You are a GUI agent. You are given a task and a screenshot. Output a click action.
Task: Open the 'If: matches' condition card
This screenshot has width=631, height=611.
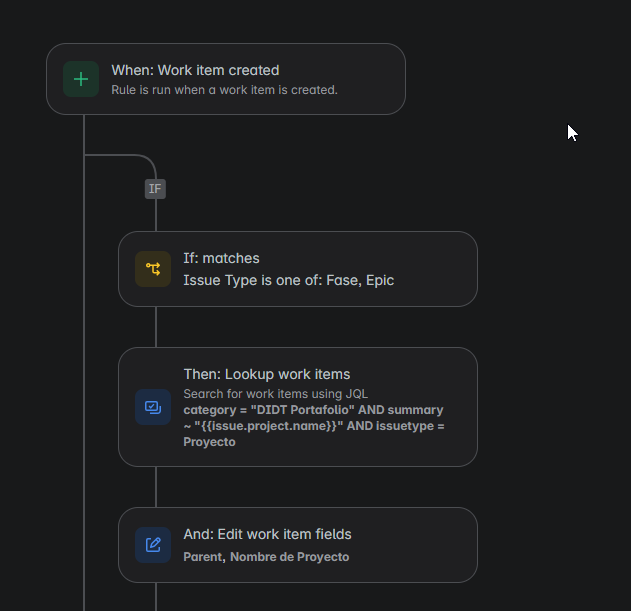298,269
